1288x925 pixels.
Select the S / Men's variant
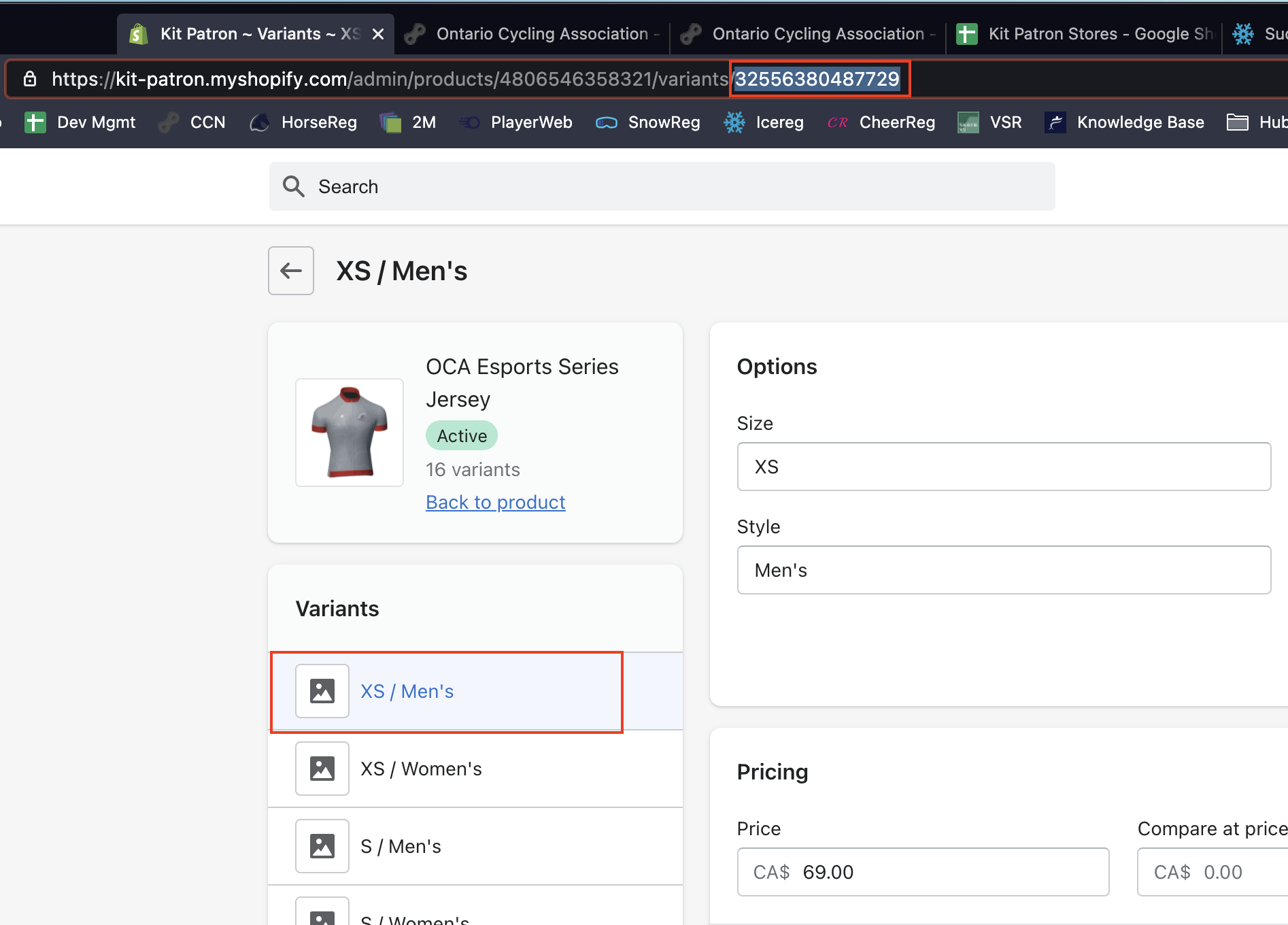[401, 846]
